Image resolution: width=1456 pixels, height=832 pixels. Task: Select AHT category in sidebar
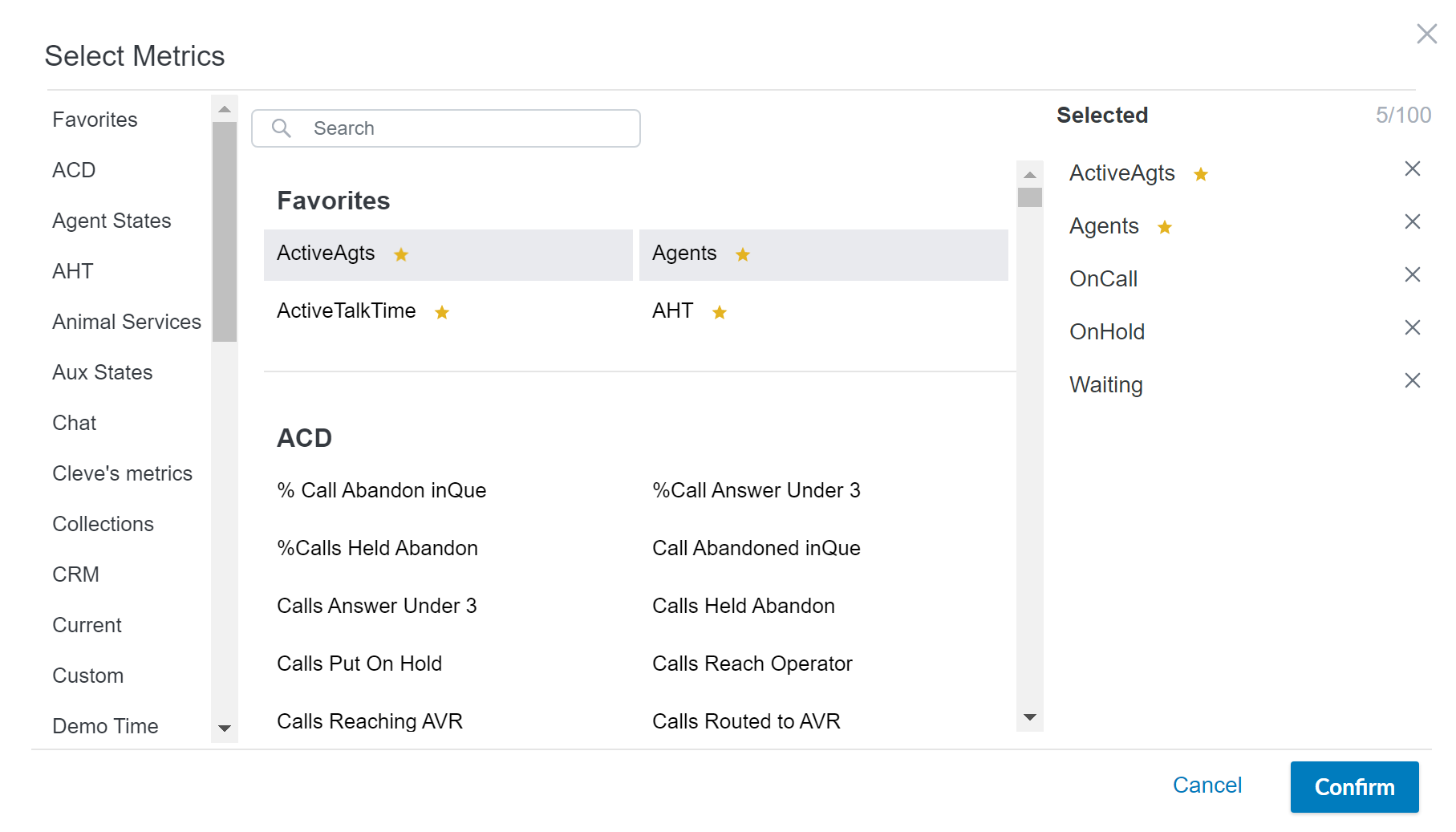tap(73, 271)
